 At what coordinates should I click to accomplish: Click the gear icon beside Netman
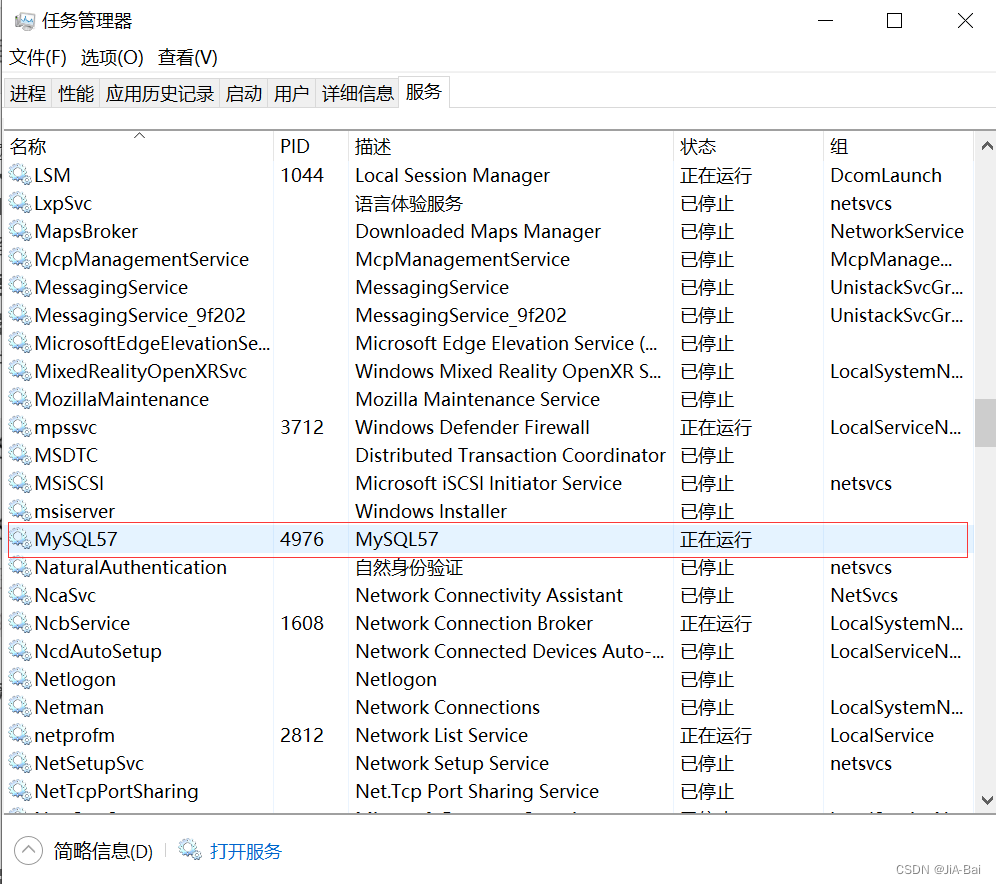click(20, 706)
